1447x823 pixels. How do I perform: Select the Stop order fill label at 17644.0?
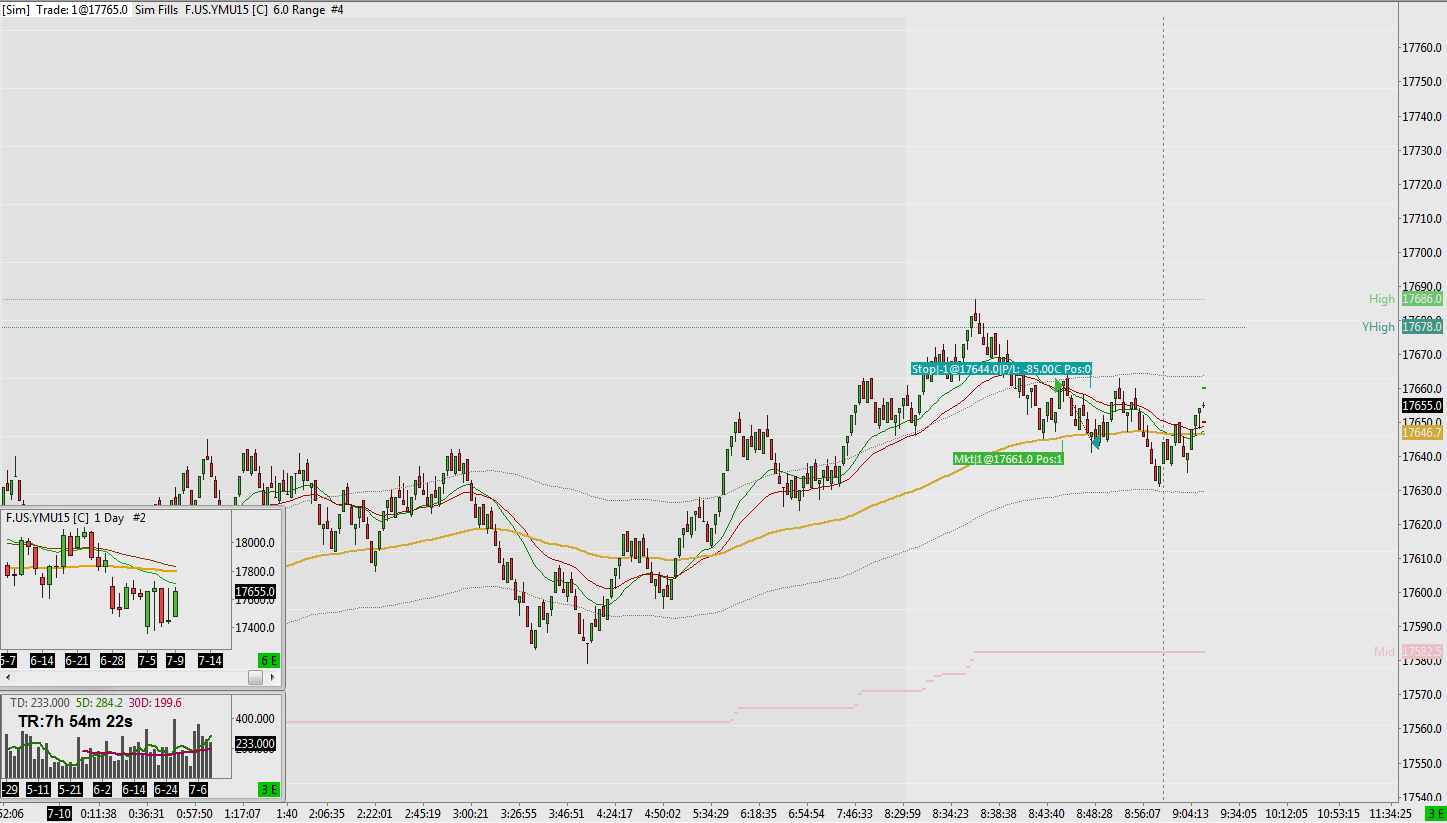tap(1001, 369)
